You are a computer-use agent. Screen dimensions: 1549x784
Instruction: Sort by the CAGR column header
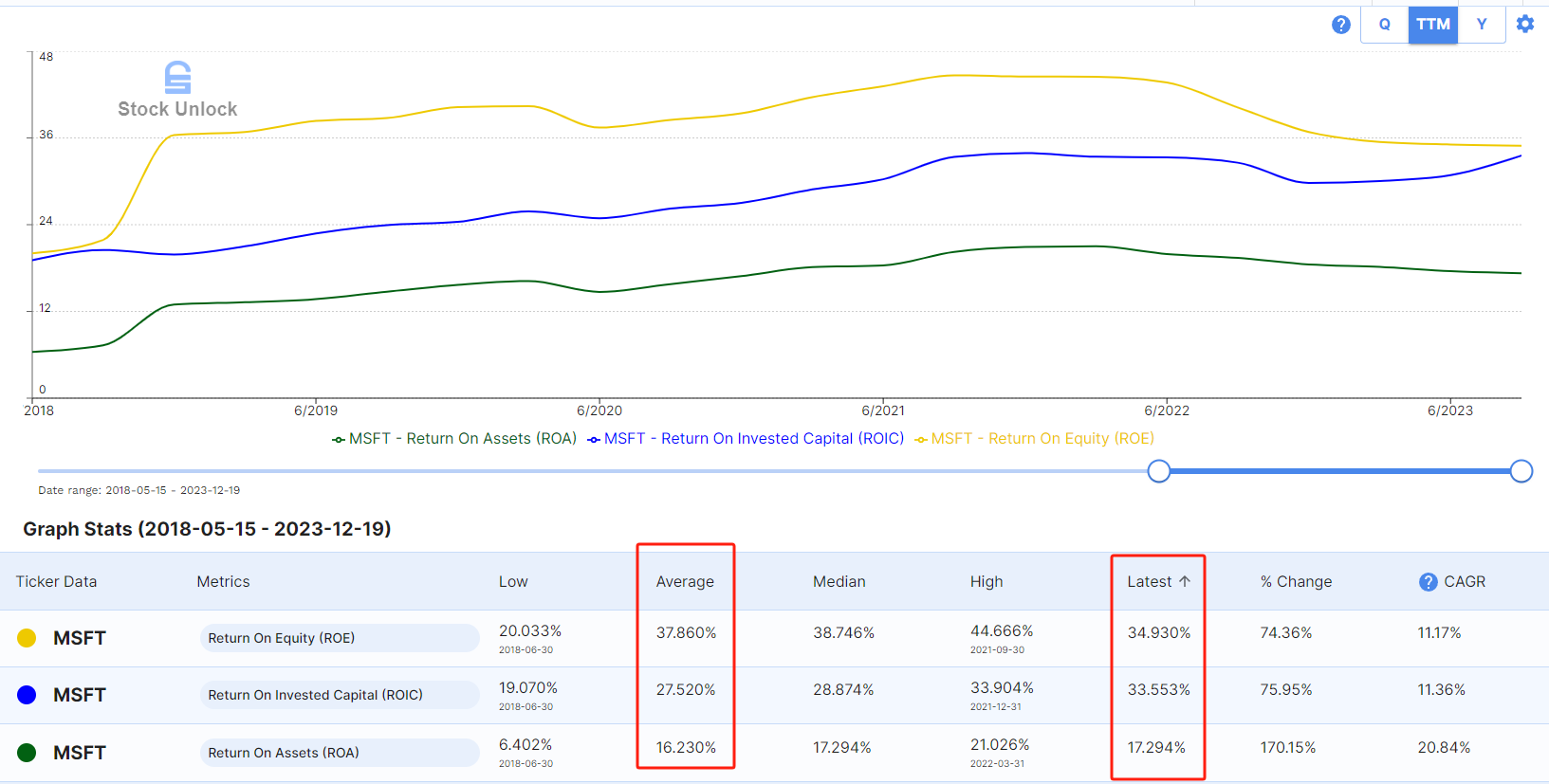1465,582
